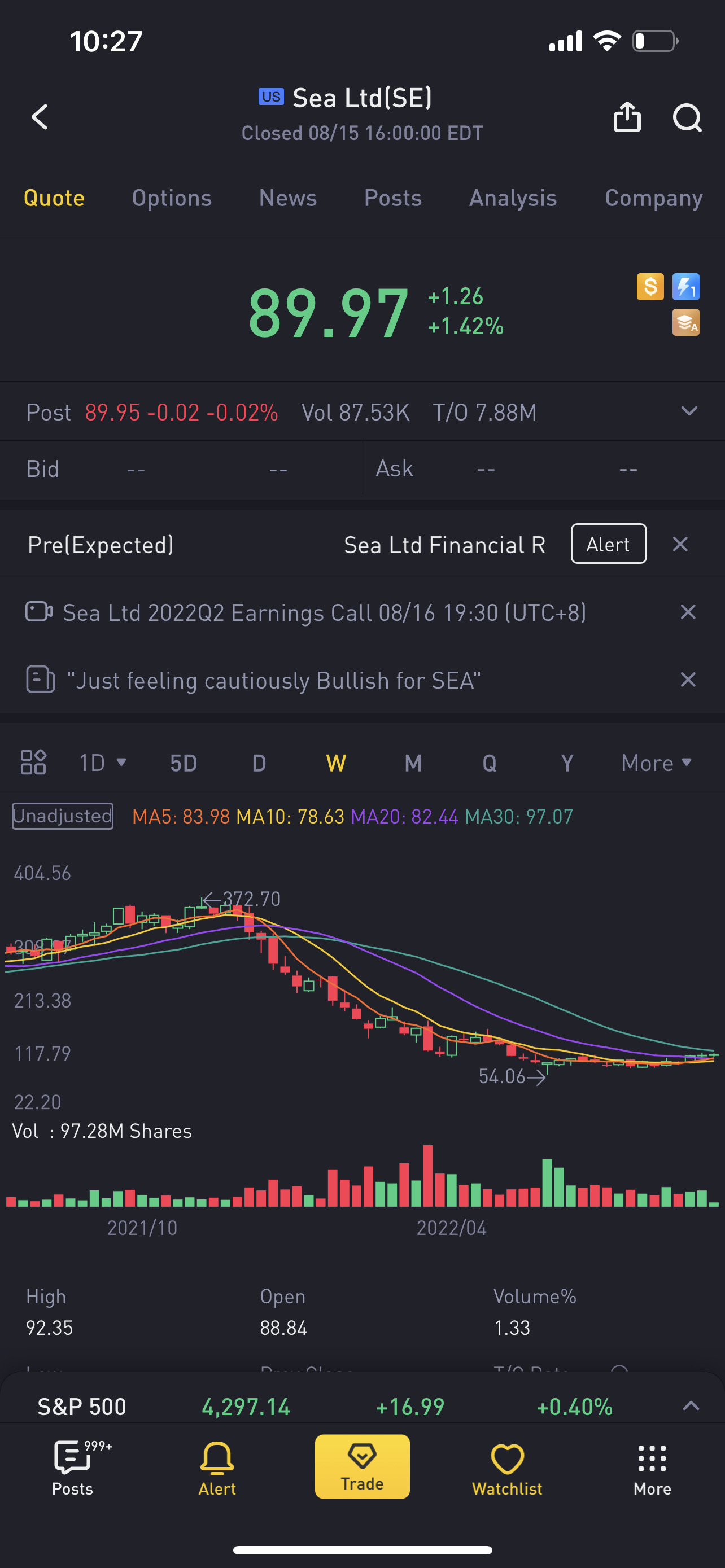The image size is (725, 1568).
Task: Toggle the Unadjusted price setting
Action: tap(63, 816)
